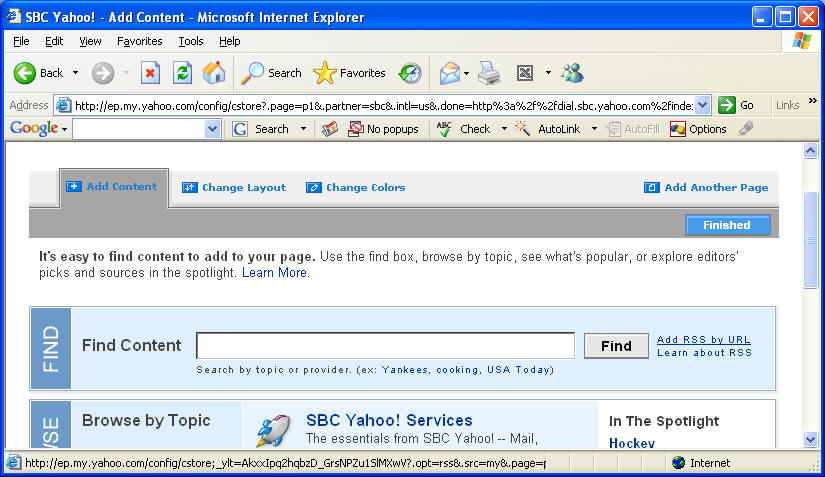Click the Edit page toolbar icon
825x477 pixels.
(525, 73)
